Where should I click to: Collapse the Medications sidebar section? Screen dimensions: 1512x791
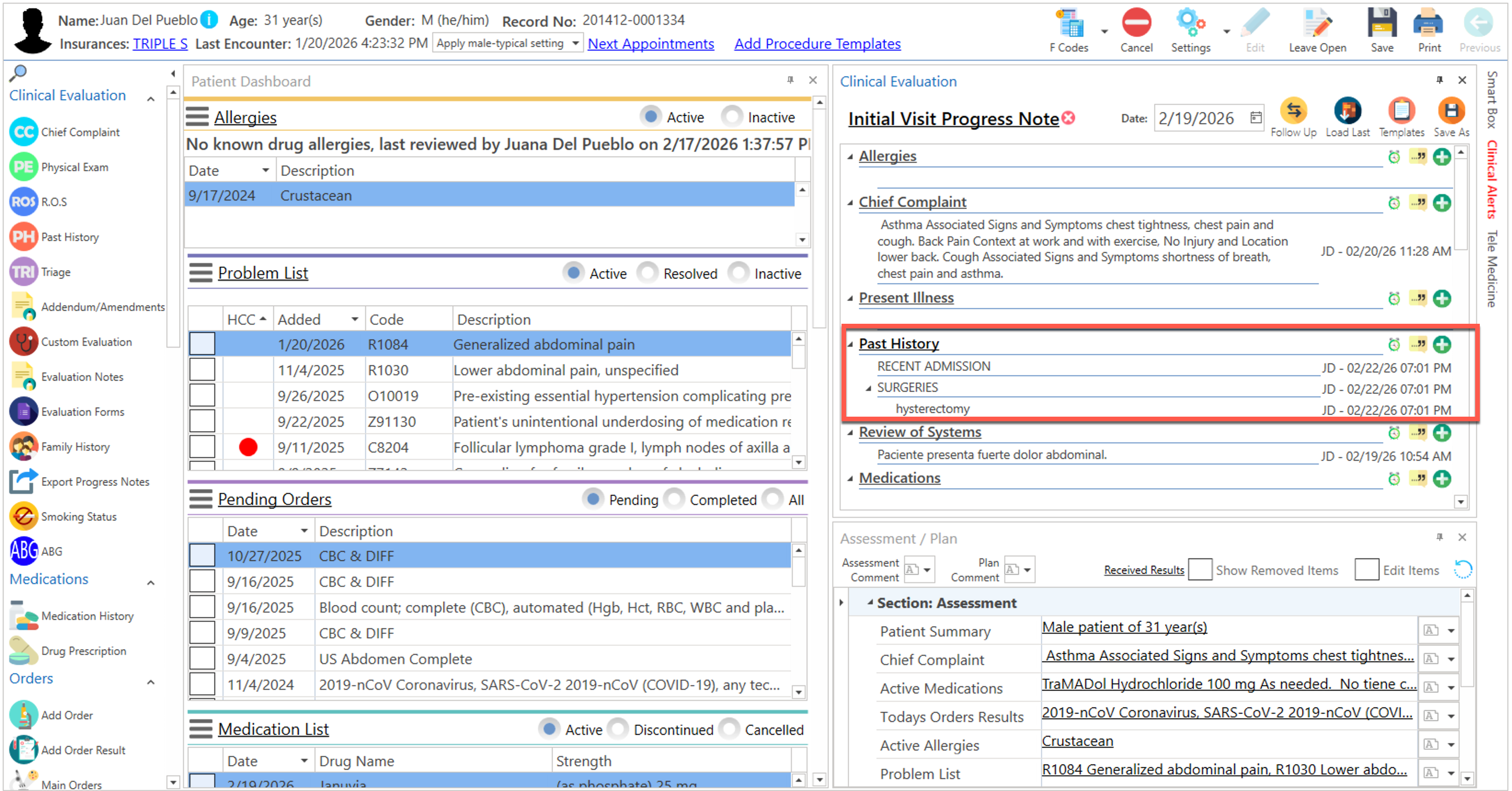pyautogui.click(x=151, y=583)
